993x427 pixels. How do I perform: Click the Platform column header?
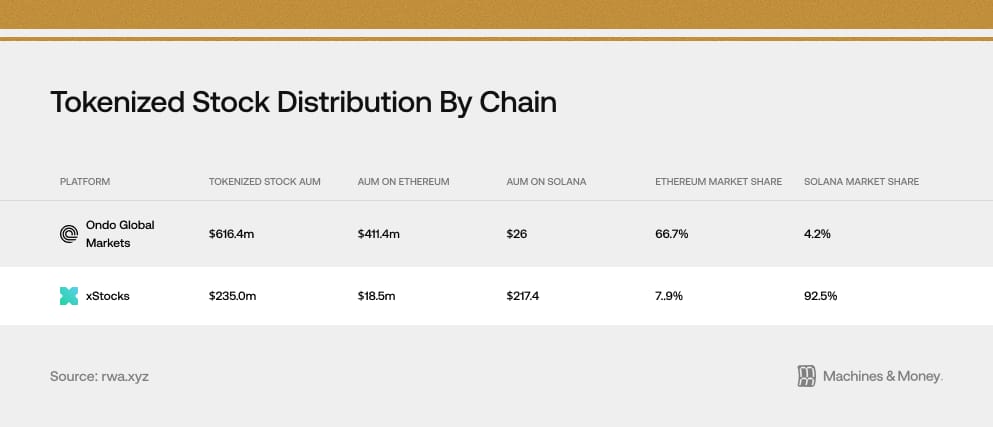tap(85, 182)
